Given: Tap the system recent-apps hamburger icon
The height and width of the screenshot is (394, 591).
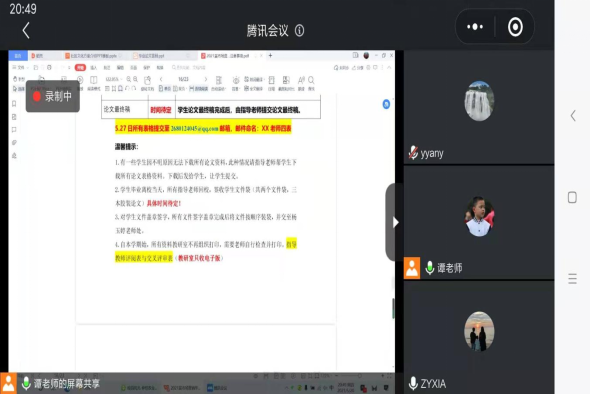Looking at the screenshot, I should pyautogui.click(x=572, y=279).
